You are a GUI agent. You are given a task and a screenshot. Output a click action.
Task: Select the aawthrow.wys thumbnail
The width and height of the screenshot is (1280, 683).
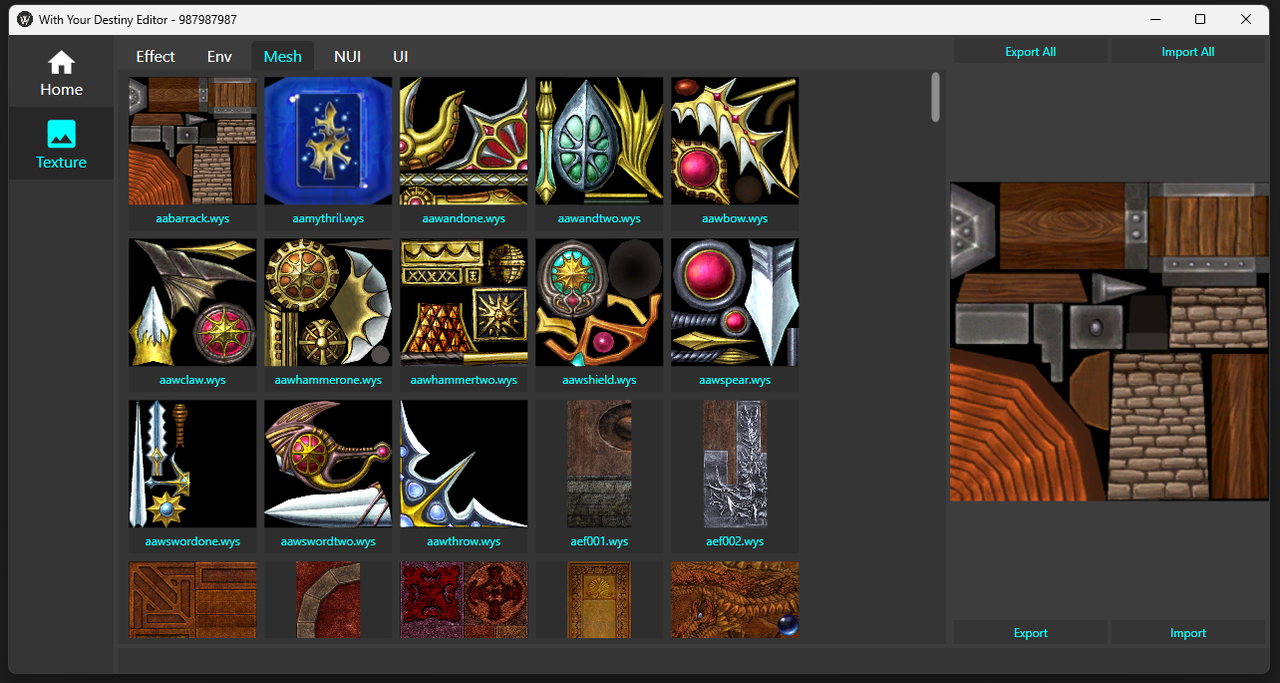coord(464,464)
